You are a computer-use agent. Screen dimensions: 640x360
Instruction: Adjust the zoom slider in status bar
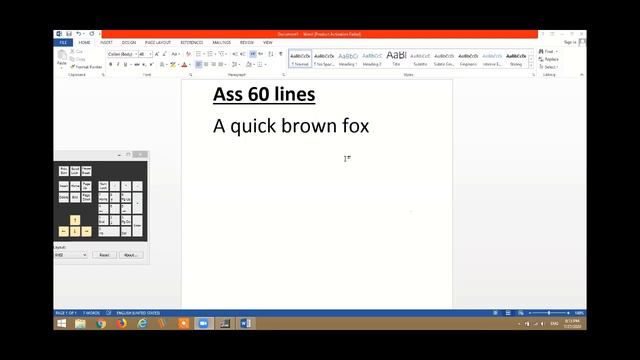549,313
